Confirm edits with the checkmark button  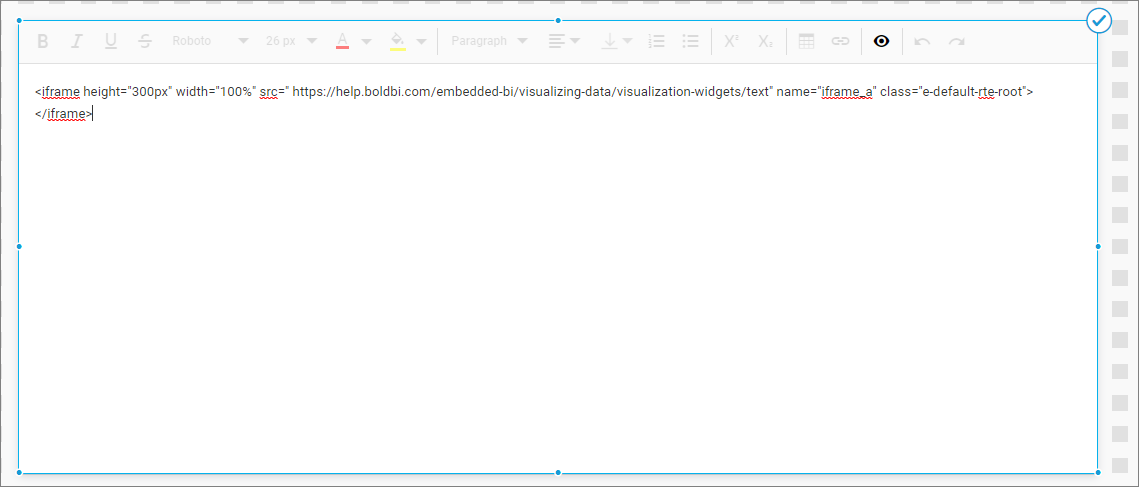point(1098,20)
